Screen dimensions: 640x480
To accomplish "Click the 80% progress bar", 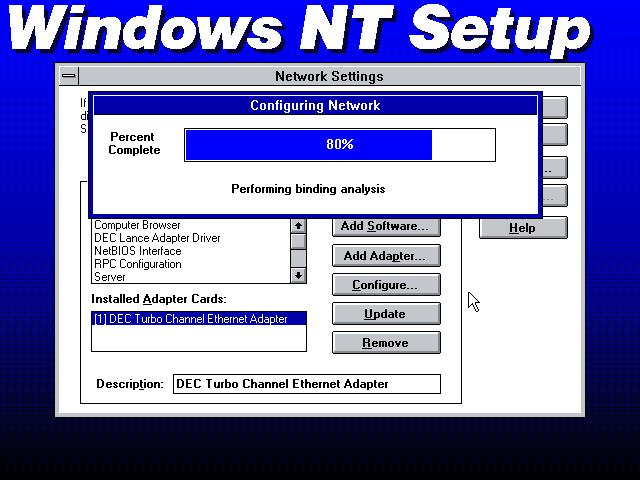I will coord(340,145).
